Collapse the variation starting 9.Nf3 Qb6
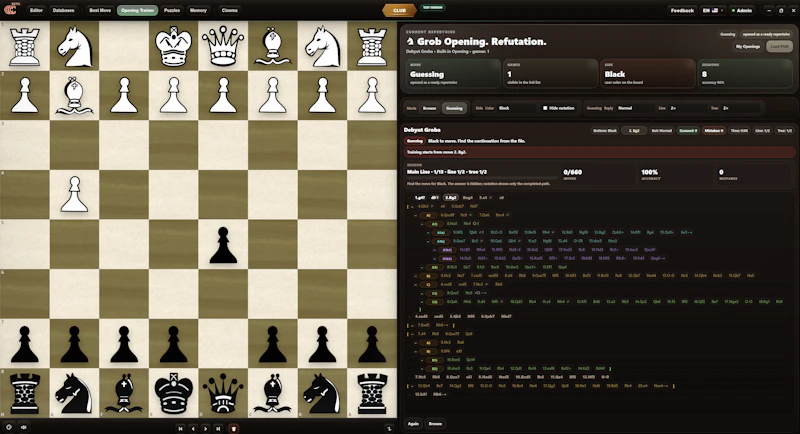This screenshot has width=800, height=434. coord(429,233)
